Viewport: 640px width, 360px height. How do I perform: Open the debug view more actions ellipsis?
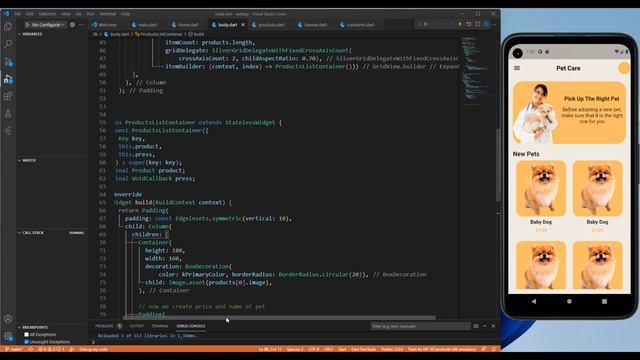point(81,25)
